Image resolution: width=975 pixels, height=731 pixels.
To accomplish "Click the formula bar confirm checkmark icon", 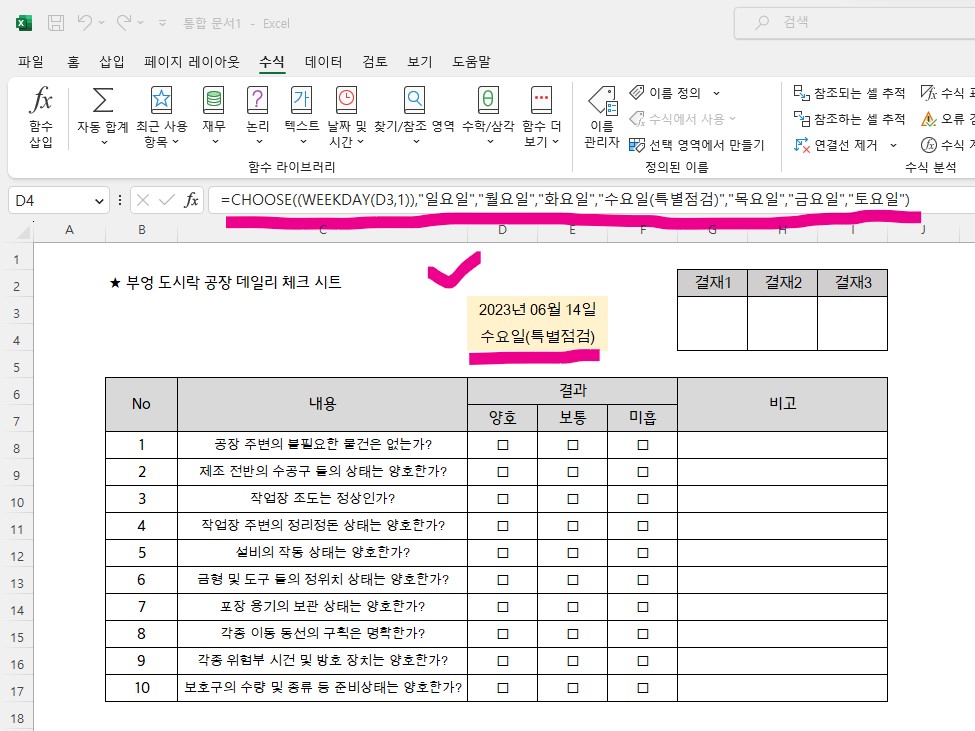I will coord(166,200).
